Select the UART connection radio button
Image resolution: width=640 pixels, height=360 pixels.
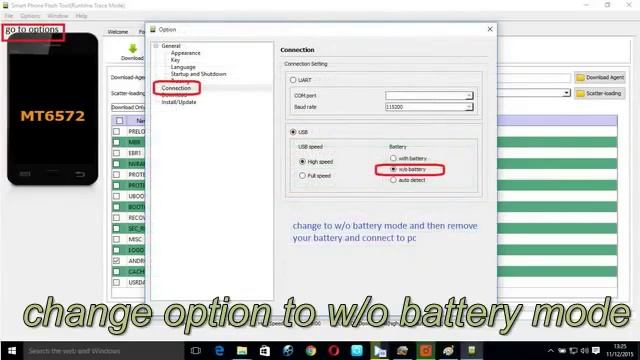293,80
